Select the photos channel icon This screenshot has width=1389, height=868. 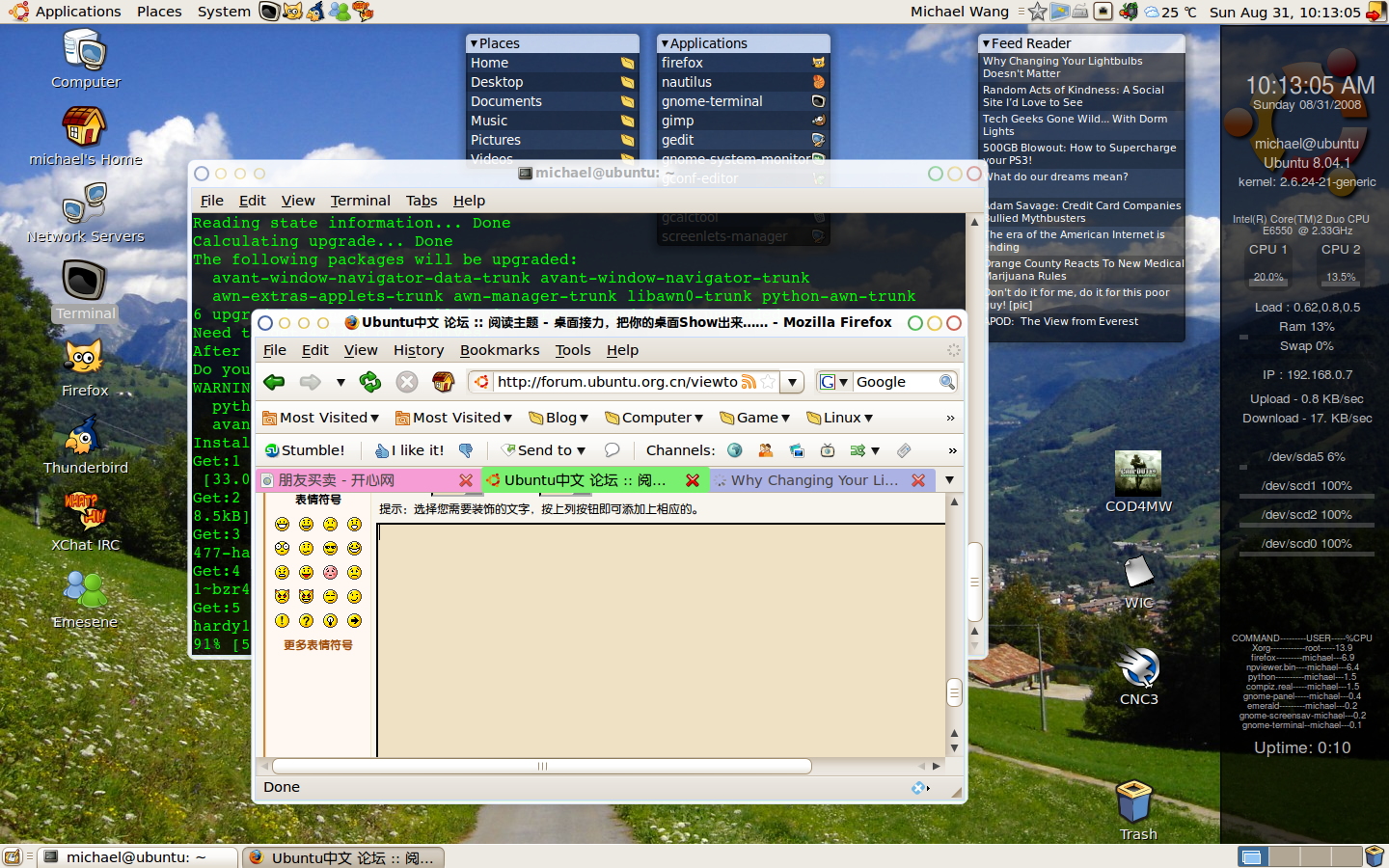pyautogui.click(x=797, y=450)
